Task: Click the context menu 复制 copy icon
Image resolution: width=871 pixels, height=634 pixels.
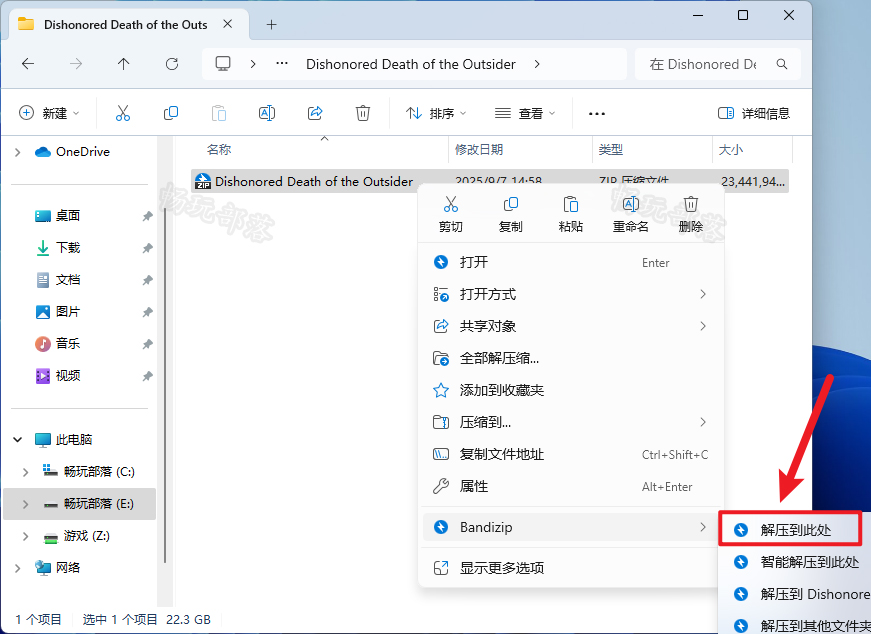Action: point(510,204)
